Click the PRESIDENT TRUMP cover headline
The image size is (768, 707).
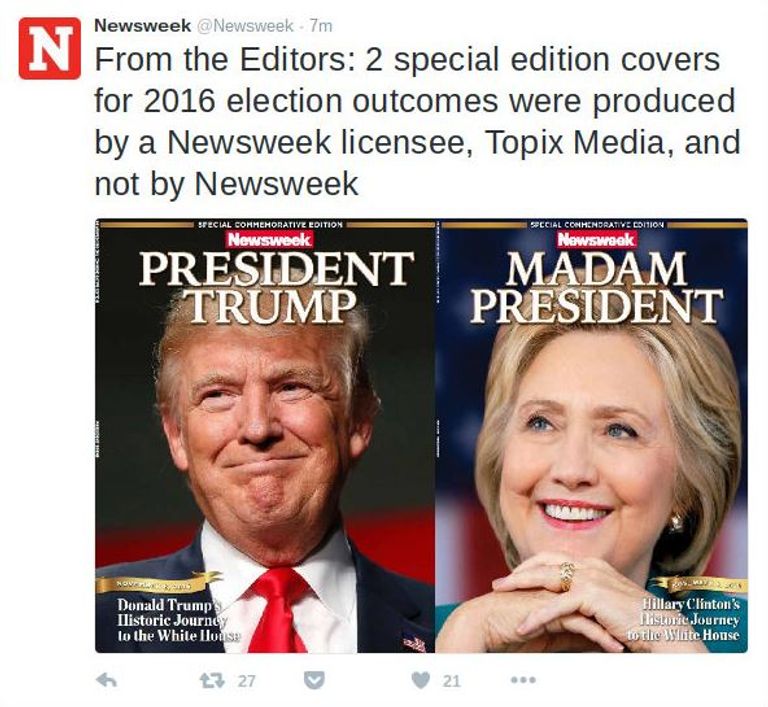coord(275,286)
